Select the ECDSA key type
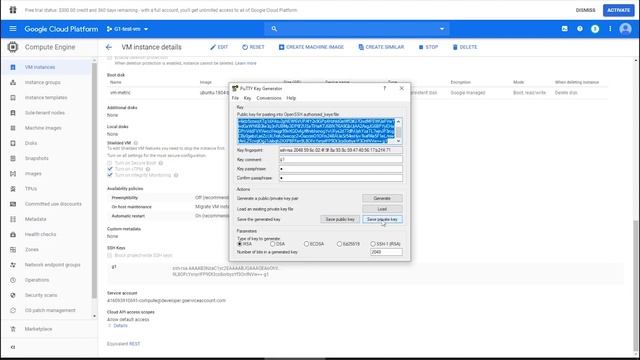 (x=307, y=244)
